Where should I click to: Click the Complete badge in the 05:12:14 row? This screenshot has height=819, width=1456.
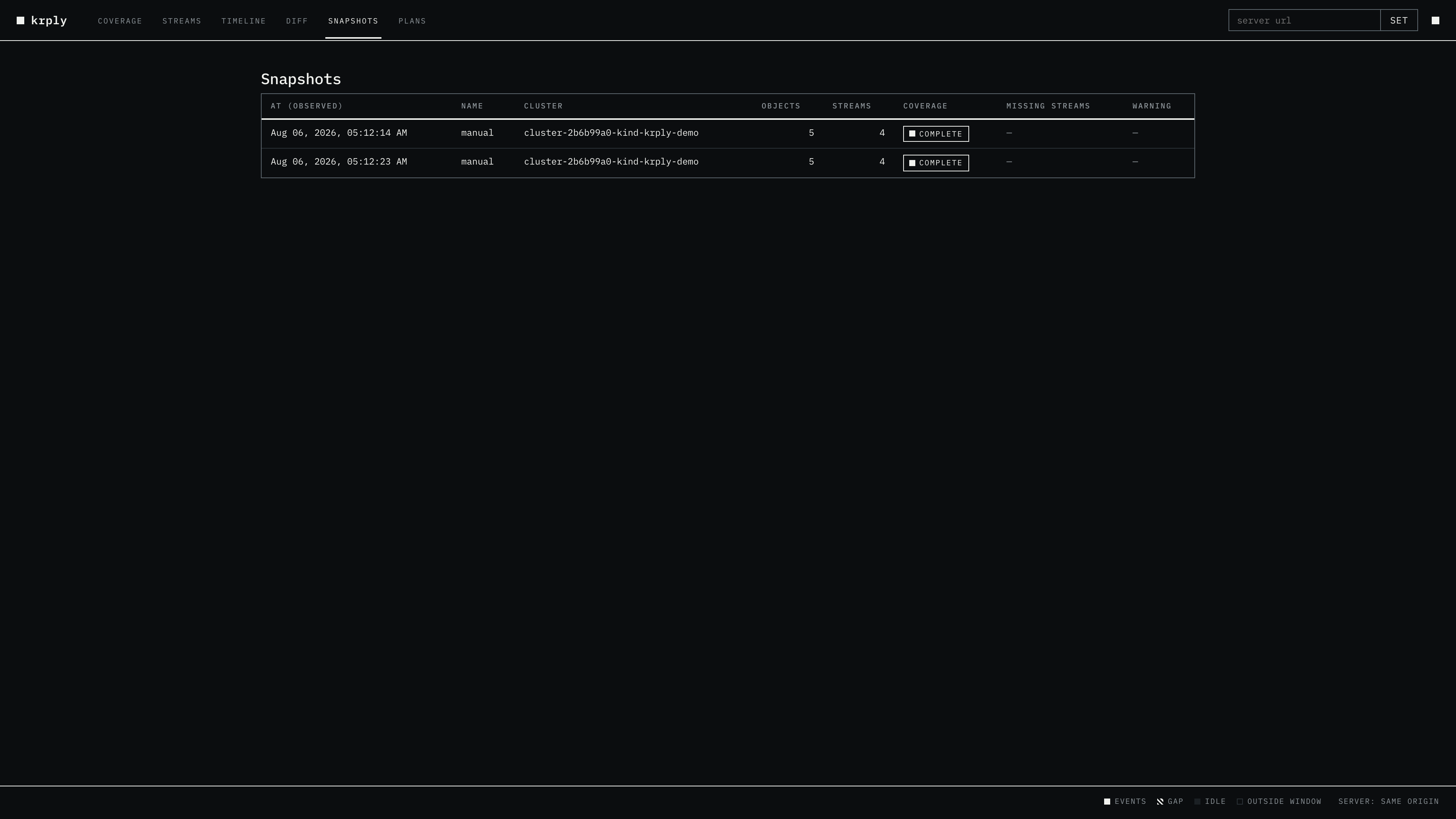click(935, 134)
